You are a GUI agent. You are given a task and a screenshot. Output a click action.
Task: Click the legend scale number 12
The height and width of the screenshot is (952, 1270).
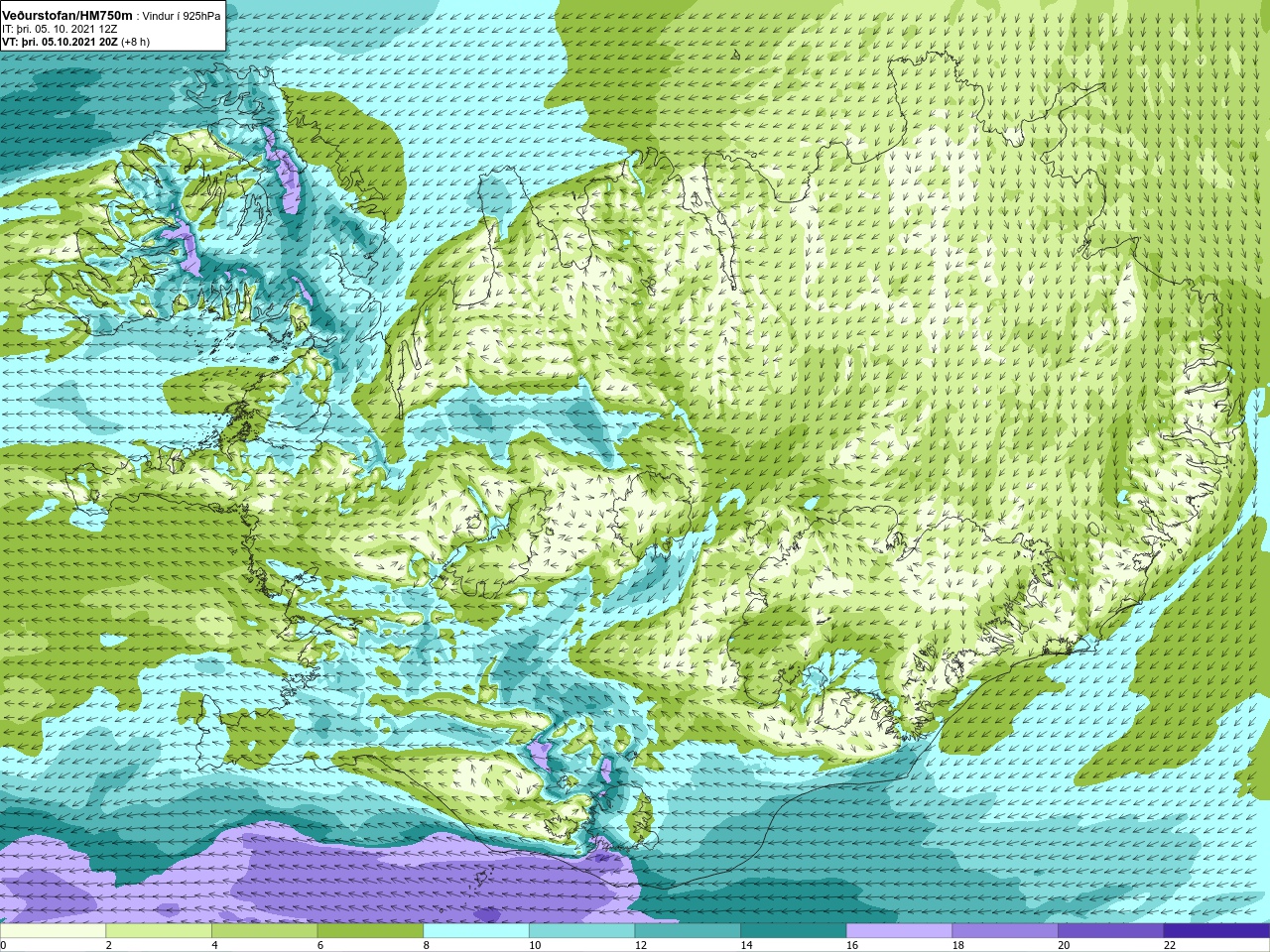641,945
